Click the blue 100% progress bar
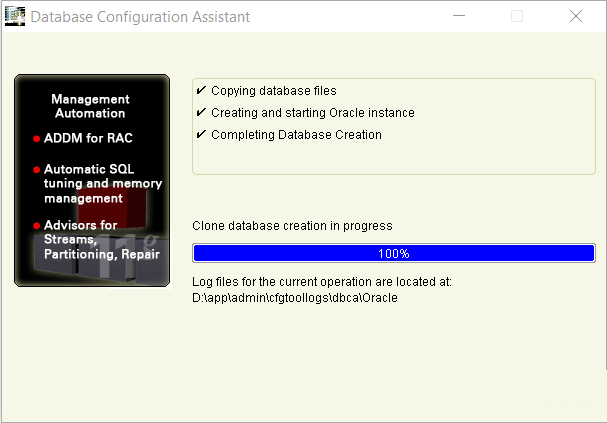The height and width of the screenshot is (423, 607). pyautogui.click(x=393, y=253)
